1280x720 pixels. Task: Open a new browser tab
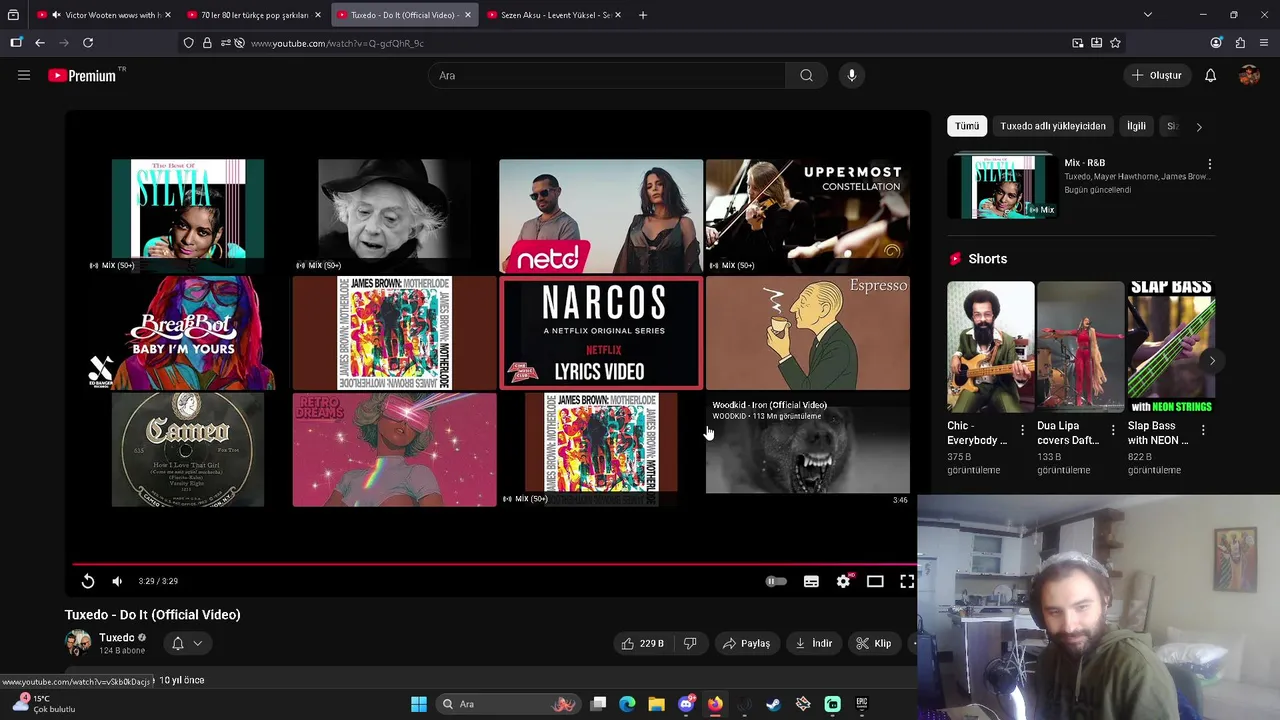tap(643, 15)
